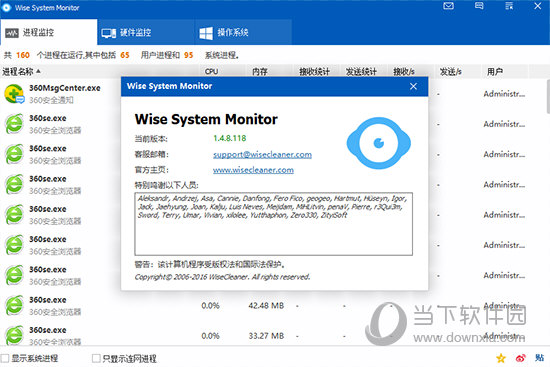Click the chat message icon in title bar

pyautogui.click(x=479, y=6)
